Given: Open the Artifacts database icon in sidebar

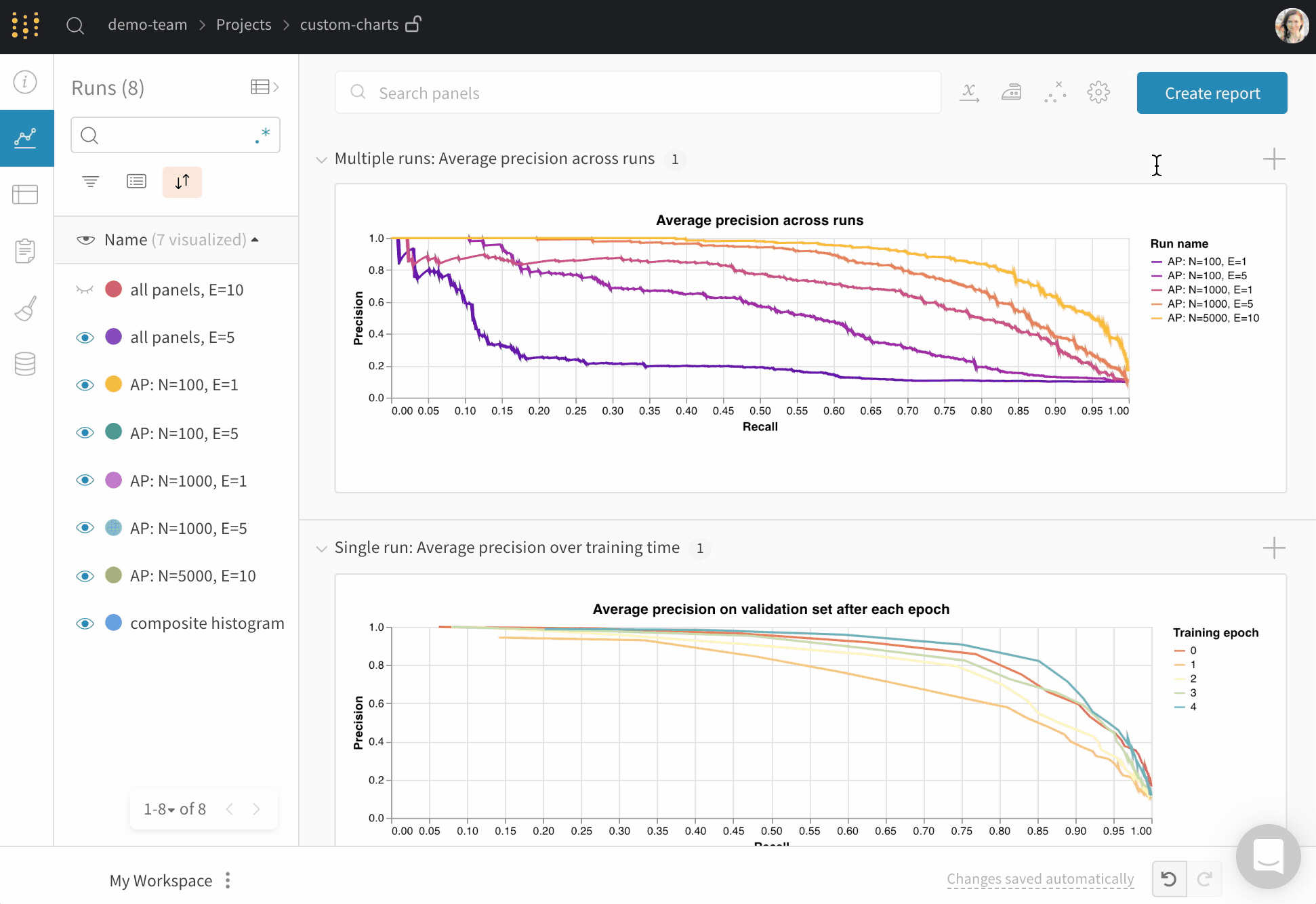Looking at the screenshot, I should 25,364.
